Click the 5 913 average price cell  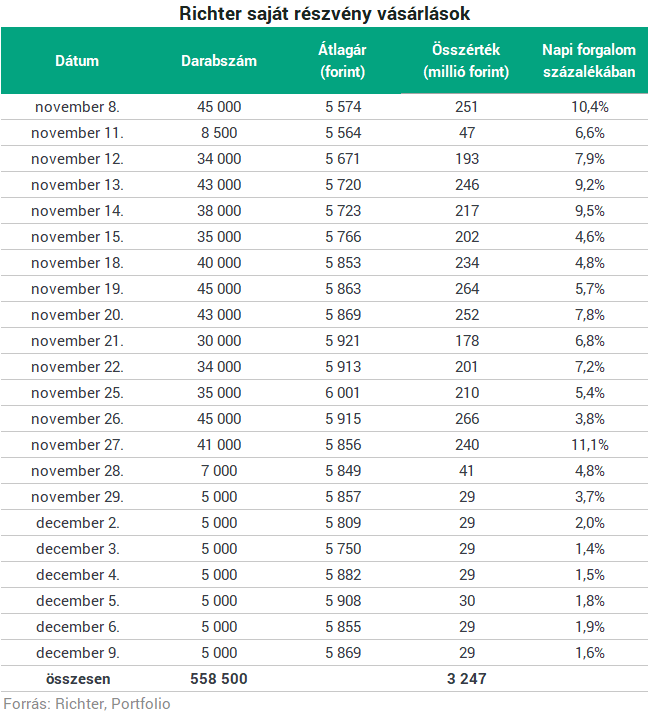point(343,367)
